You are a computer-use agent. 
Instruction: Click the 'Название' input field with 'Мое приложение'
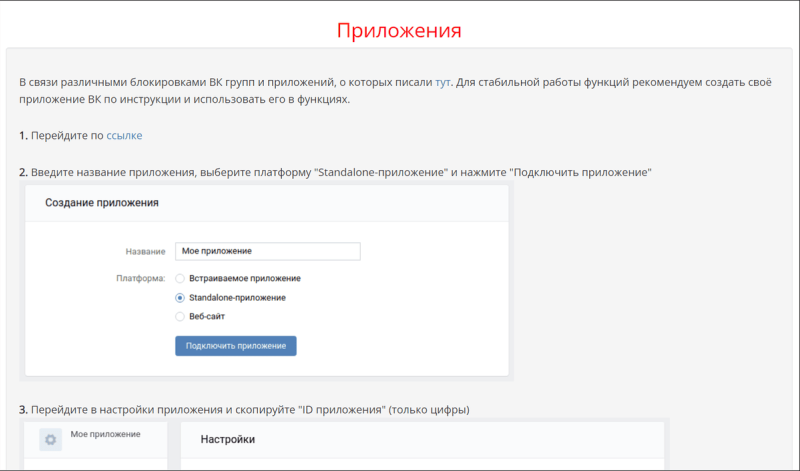268,251
